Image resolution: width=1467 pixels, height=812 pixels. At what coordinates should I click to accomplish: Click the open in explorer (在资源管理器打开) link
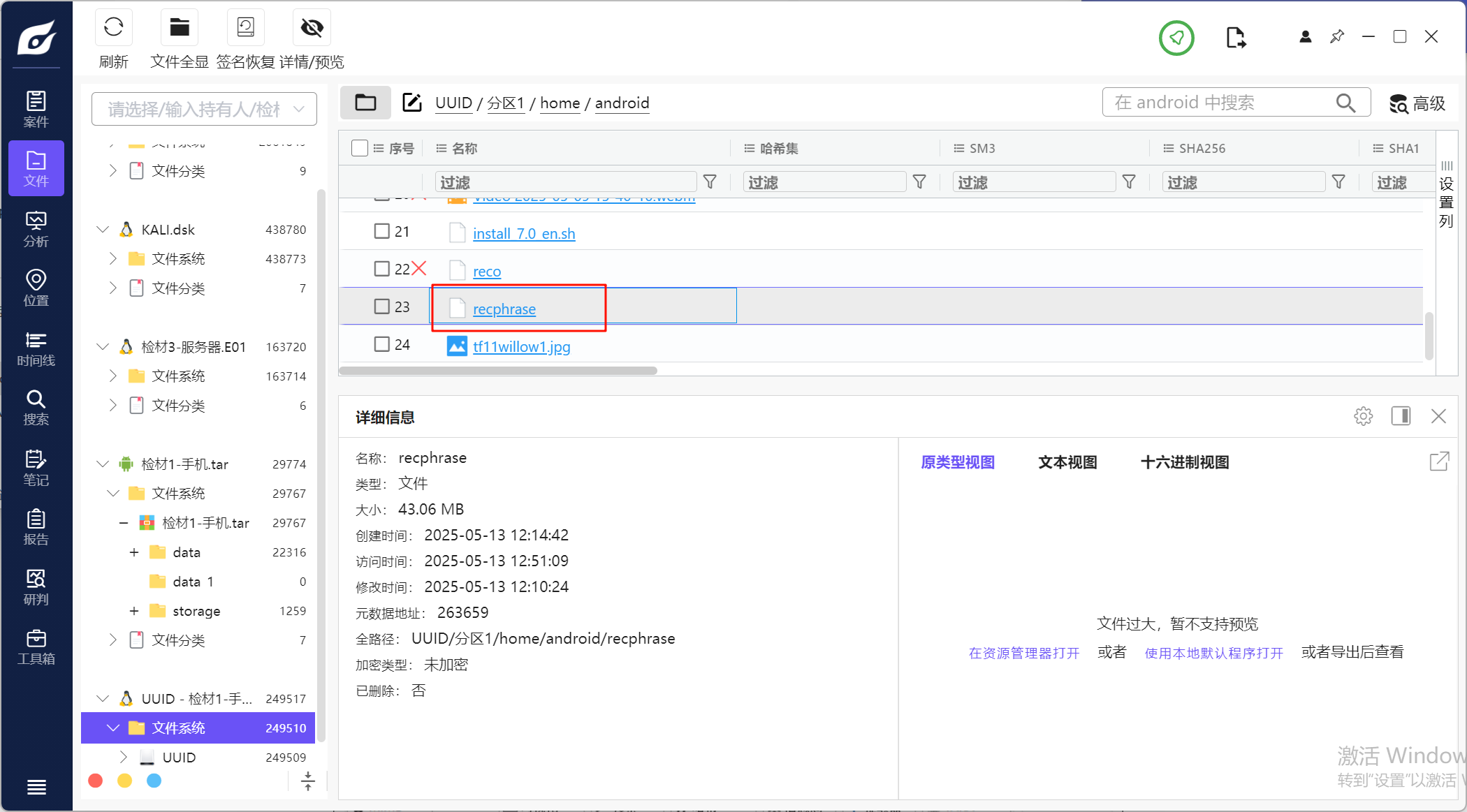click(1023, 653)
